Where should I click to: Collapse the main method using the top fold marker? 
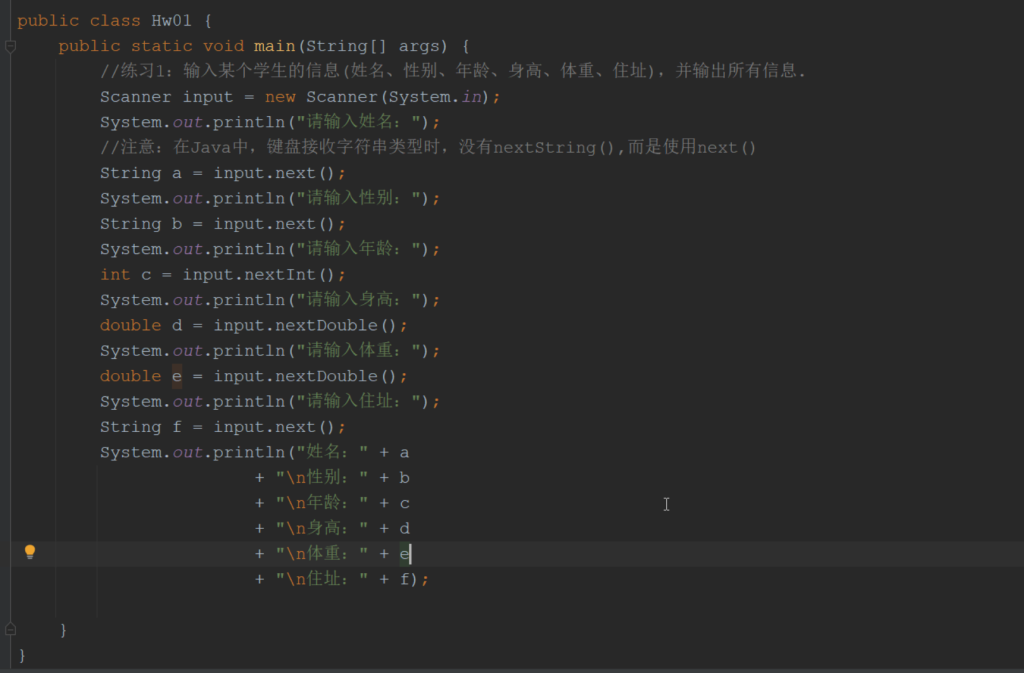coord(10,46)
